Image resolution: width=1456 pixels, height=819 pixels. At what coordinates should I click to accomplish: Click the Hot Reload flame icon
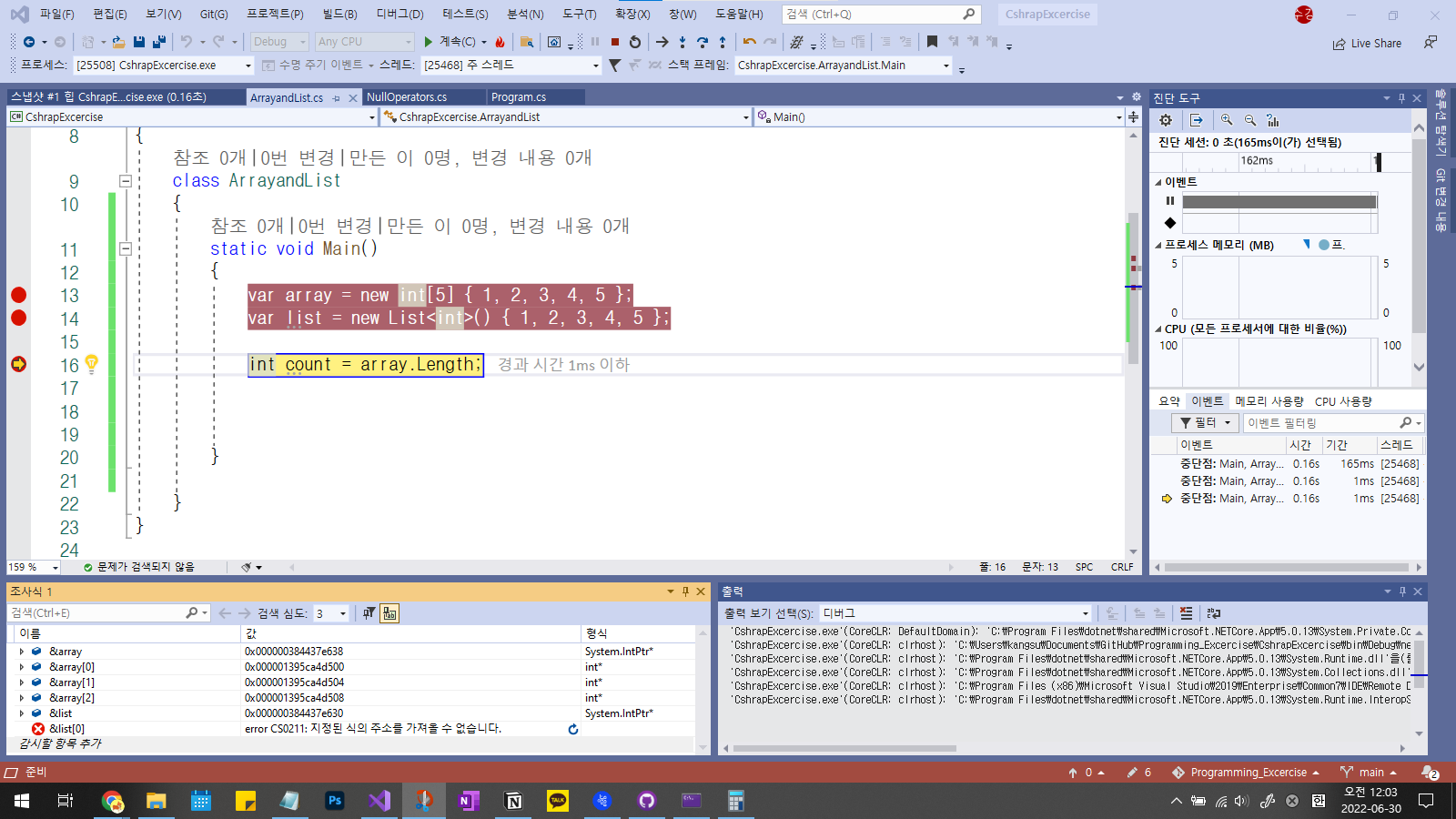pos(500,42)
